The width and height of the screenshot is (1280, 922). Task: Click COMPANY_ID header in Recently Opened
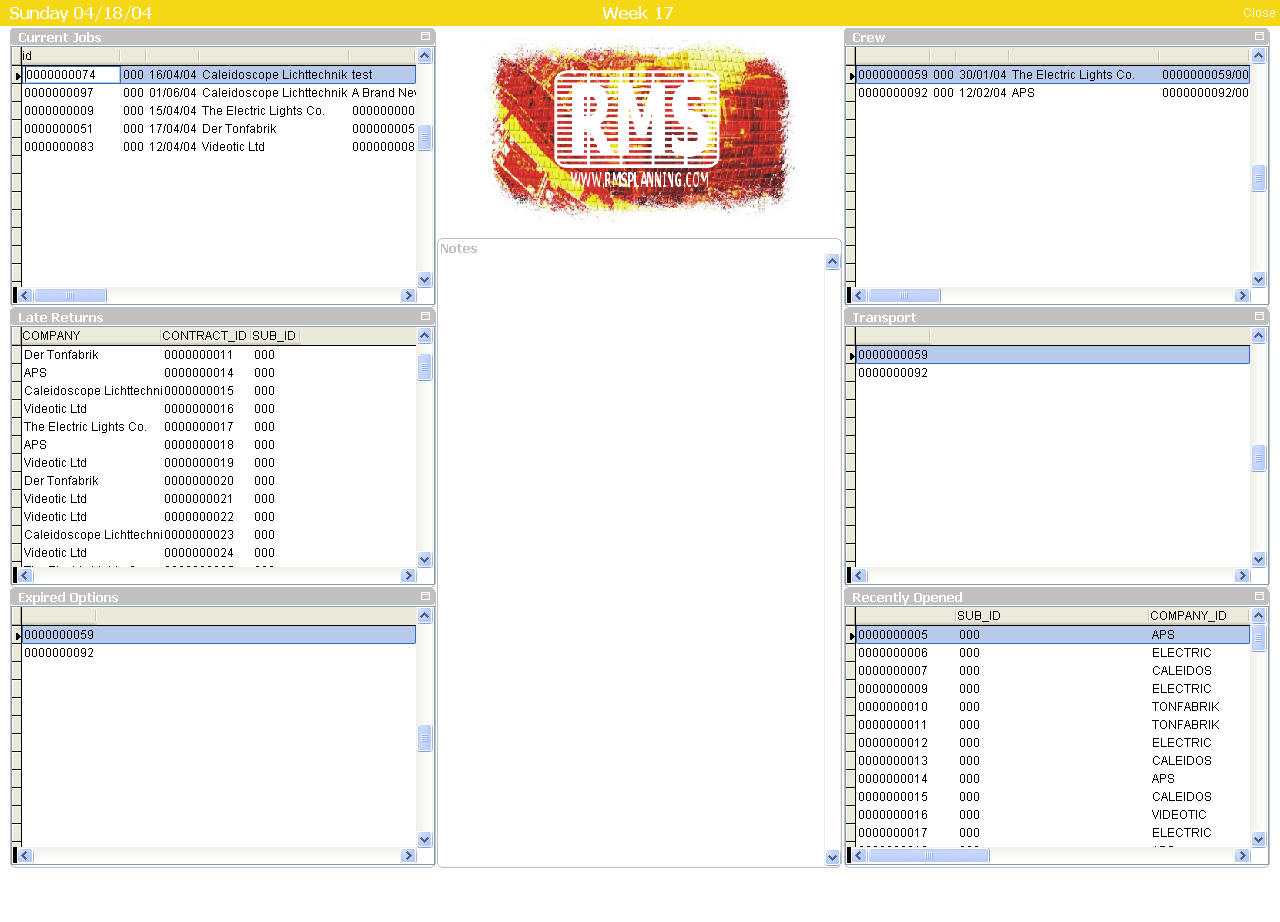click(x=1199, y=616)
